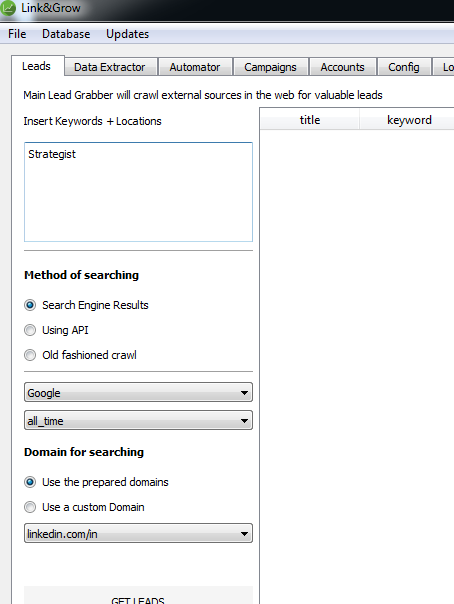
Task: Sort results by the keyword column header
Action: [407, 120]
